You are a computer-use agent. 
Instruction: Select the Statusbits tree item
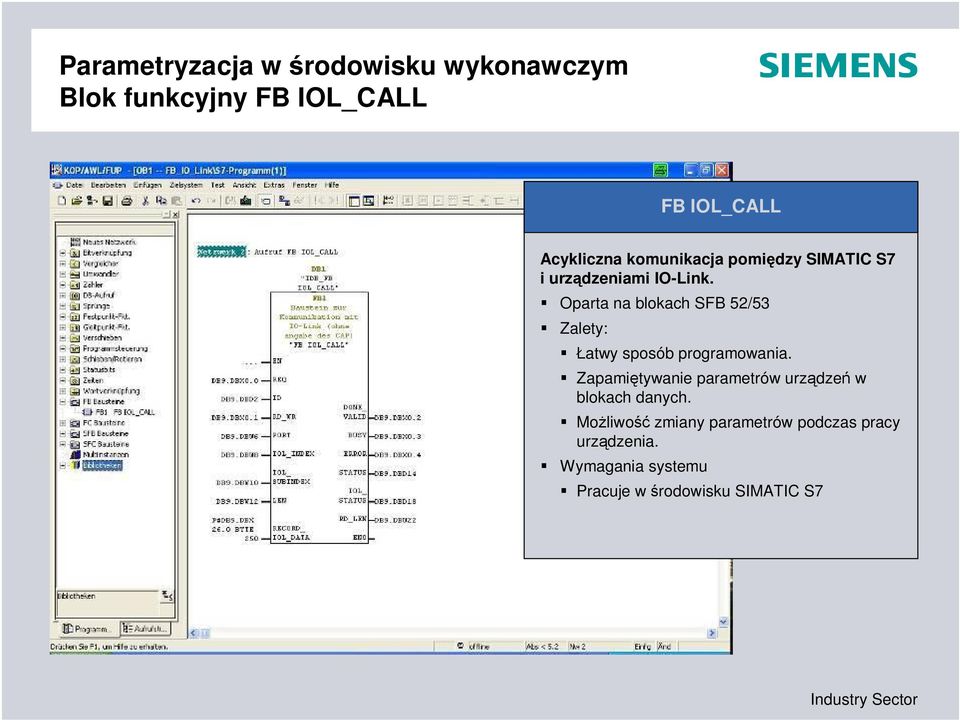[99, 370]
